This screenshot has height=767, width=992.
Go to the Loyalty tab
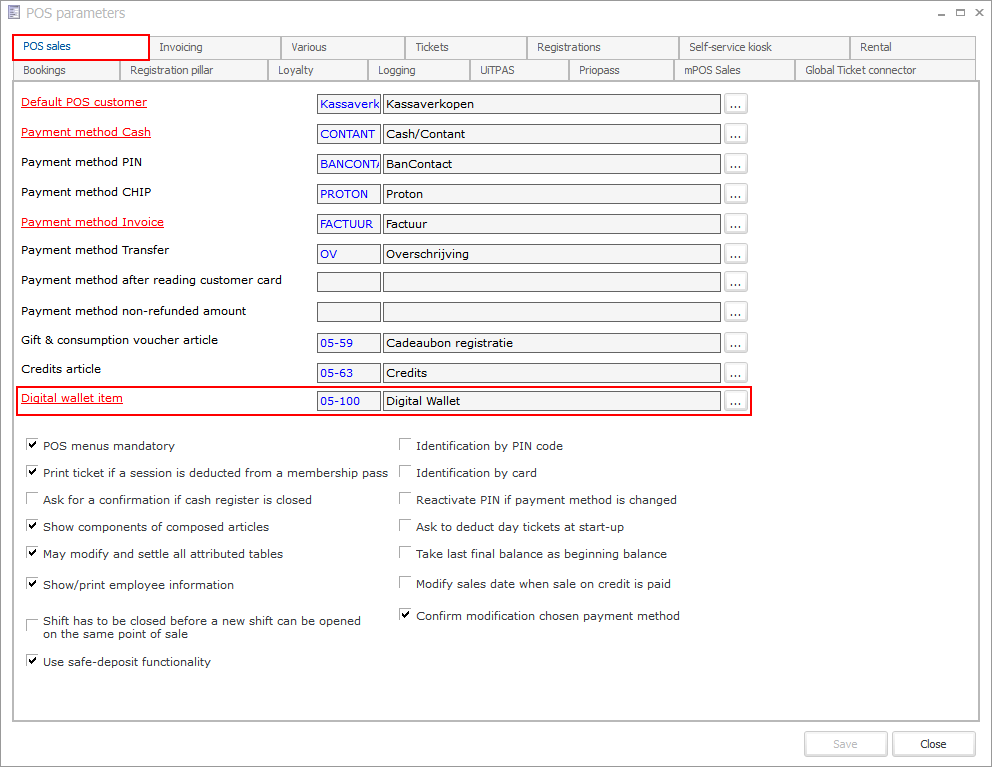point(296,70)
